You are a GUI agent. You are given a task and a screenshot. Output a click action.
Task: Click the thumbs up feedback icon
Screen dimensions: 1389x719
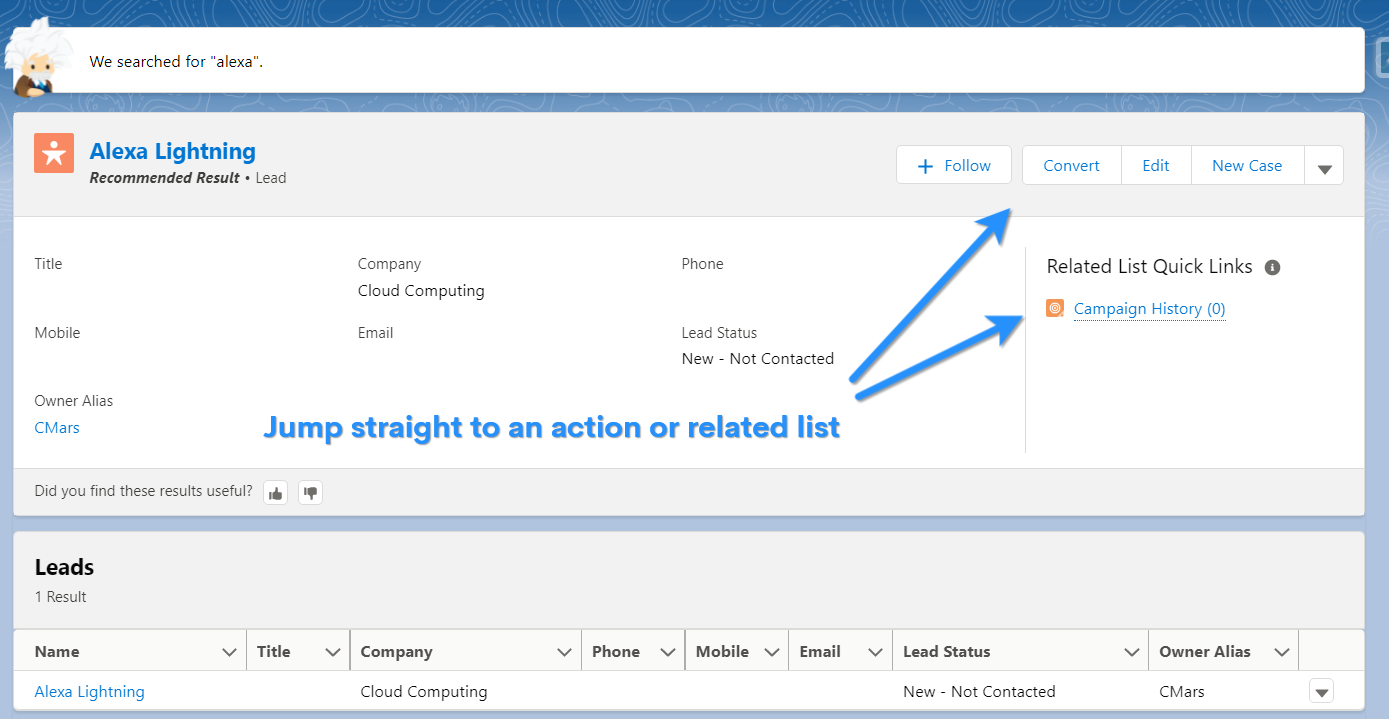[x=275, y=492]
